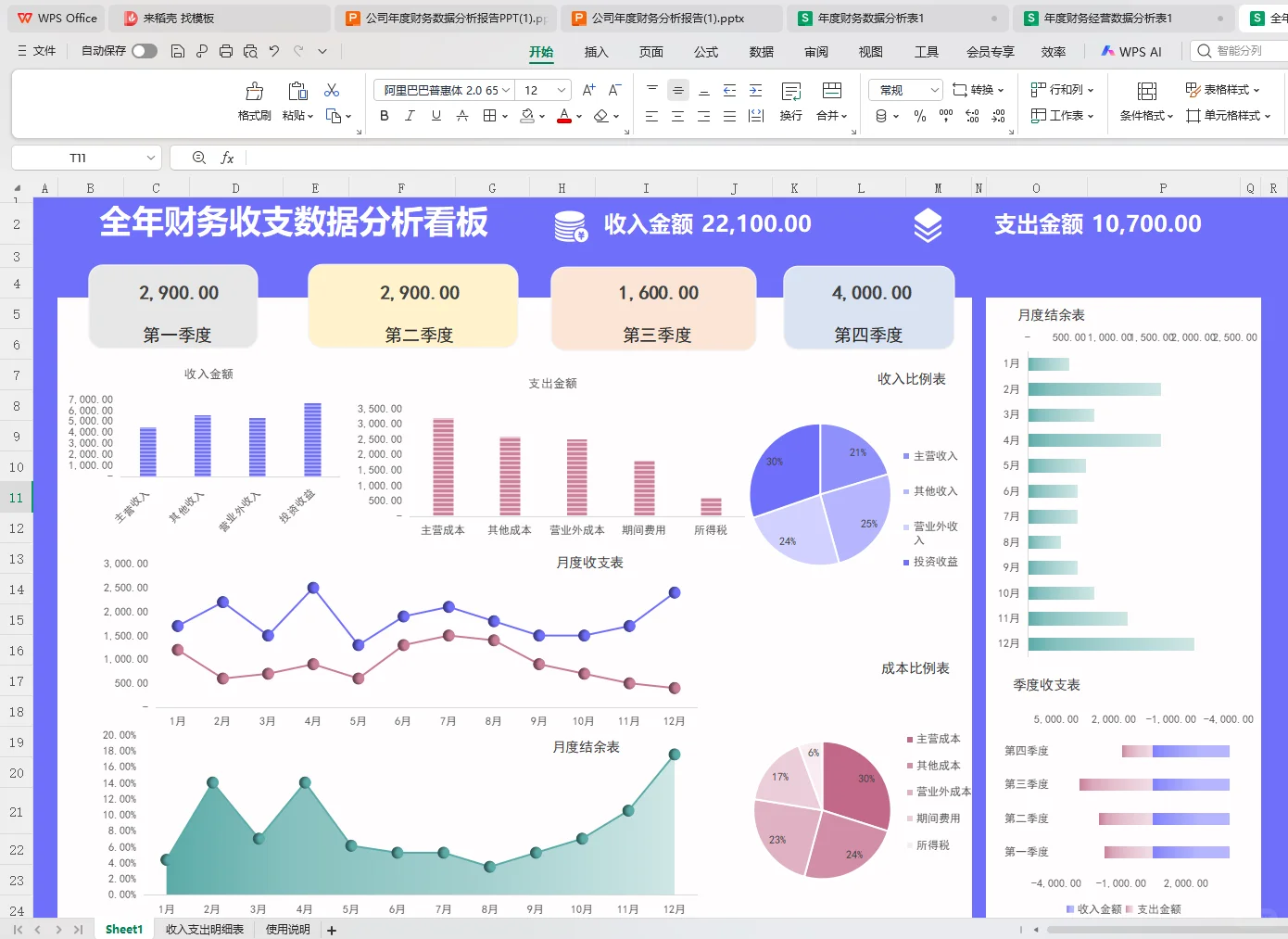This screenshot has width=1288, height=939.
Task: Open the 文件 file menu
Action: [36, 51]
